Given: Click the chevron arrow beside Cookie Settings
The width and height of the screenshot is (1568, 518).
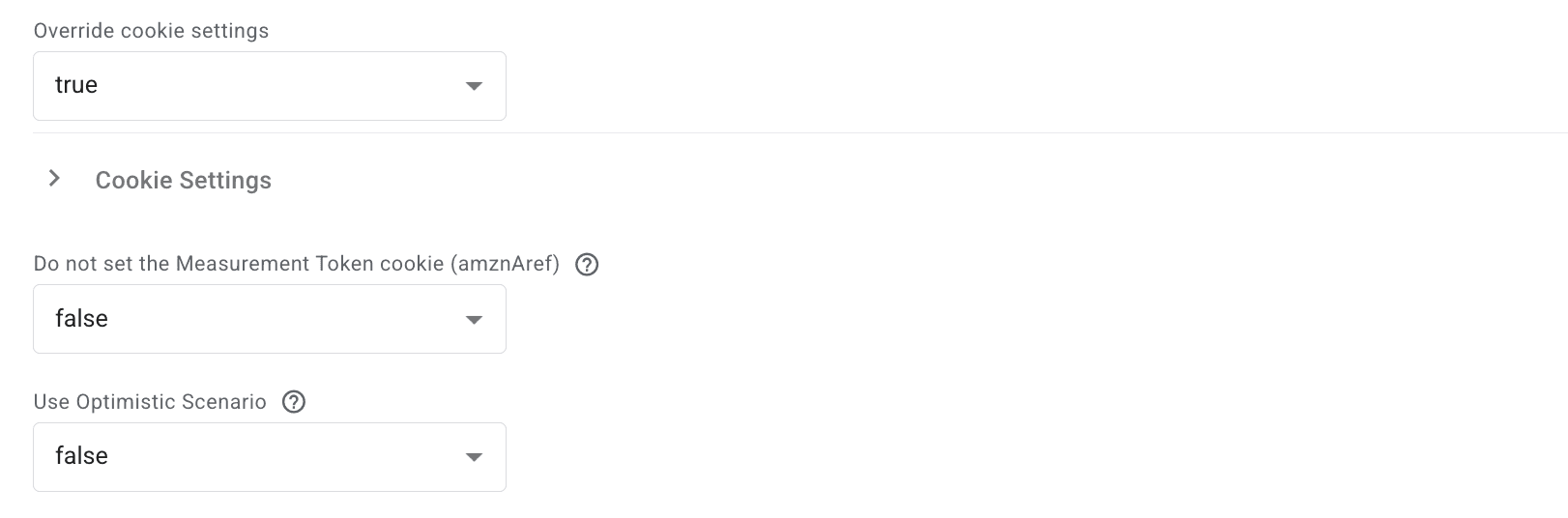Looking at the screenshot, I should (55, 179).
